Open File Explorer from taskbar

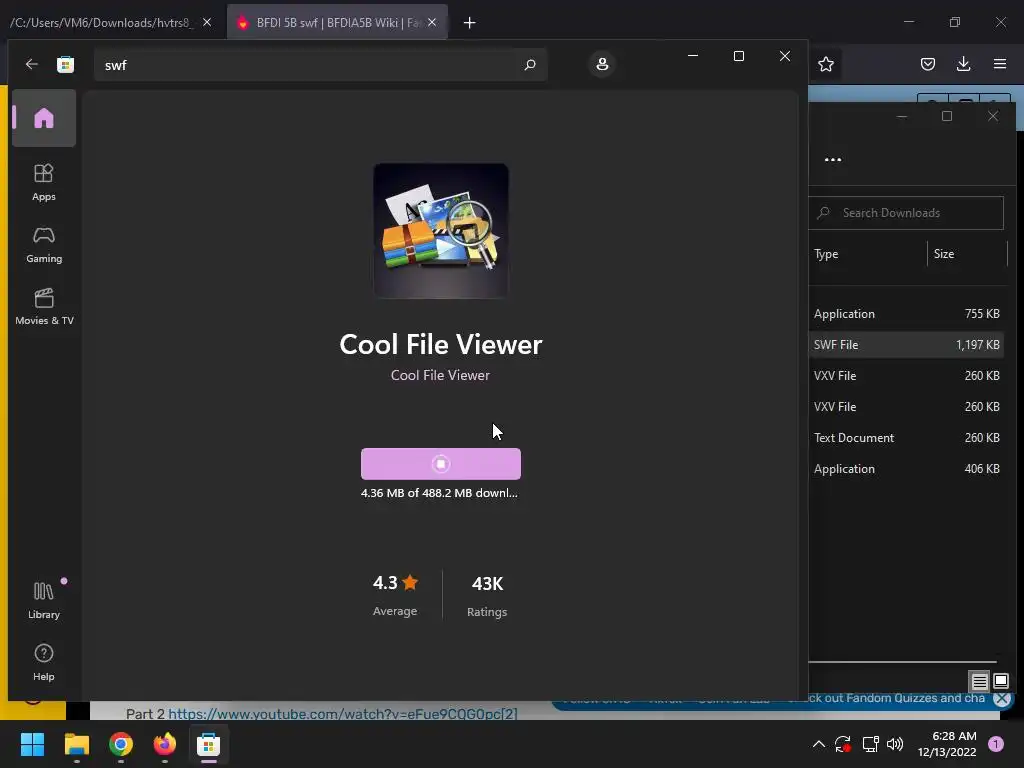76,744
